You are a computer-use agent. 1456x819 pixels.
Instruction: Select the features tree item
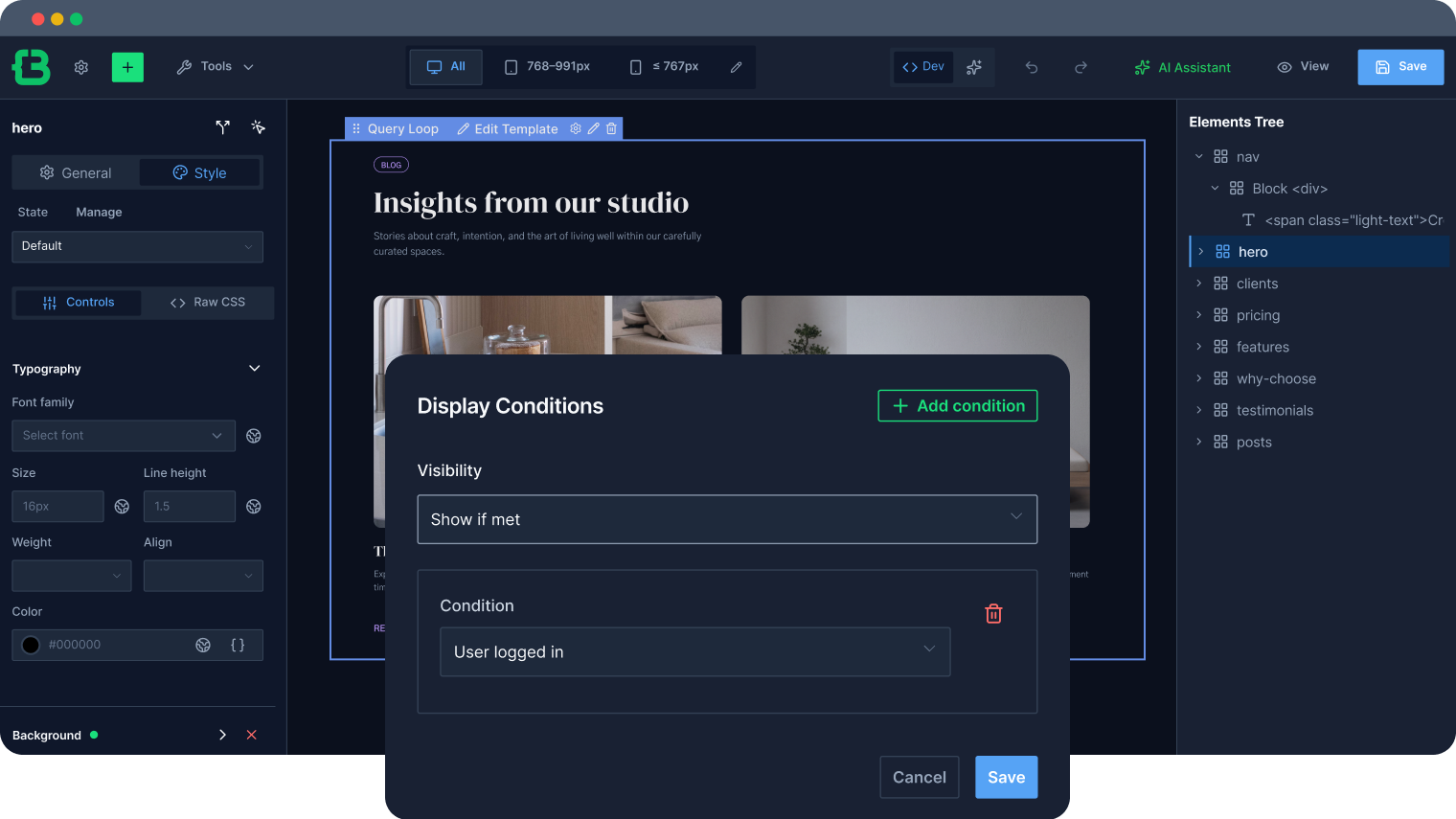click(x=1263, y=347)
